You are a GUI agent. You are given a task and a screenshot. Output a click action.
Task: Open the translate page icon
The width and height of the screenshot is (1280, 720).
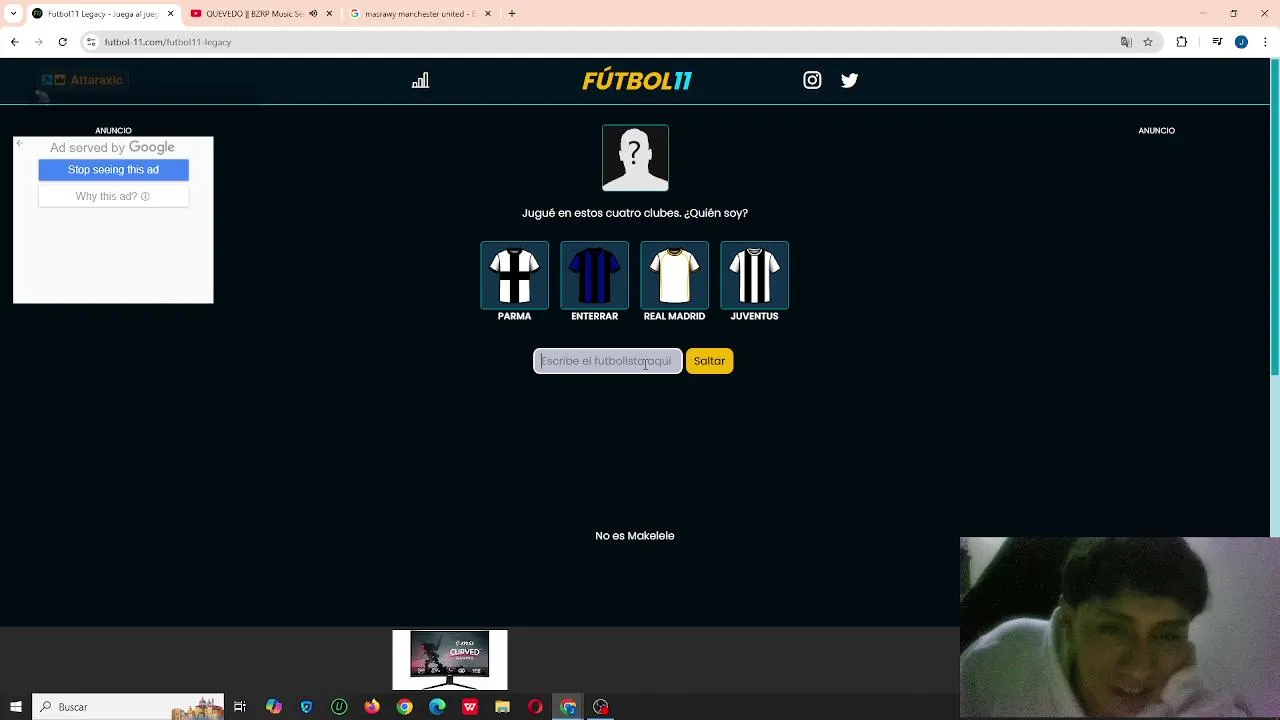point(1126,42)
